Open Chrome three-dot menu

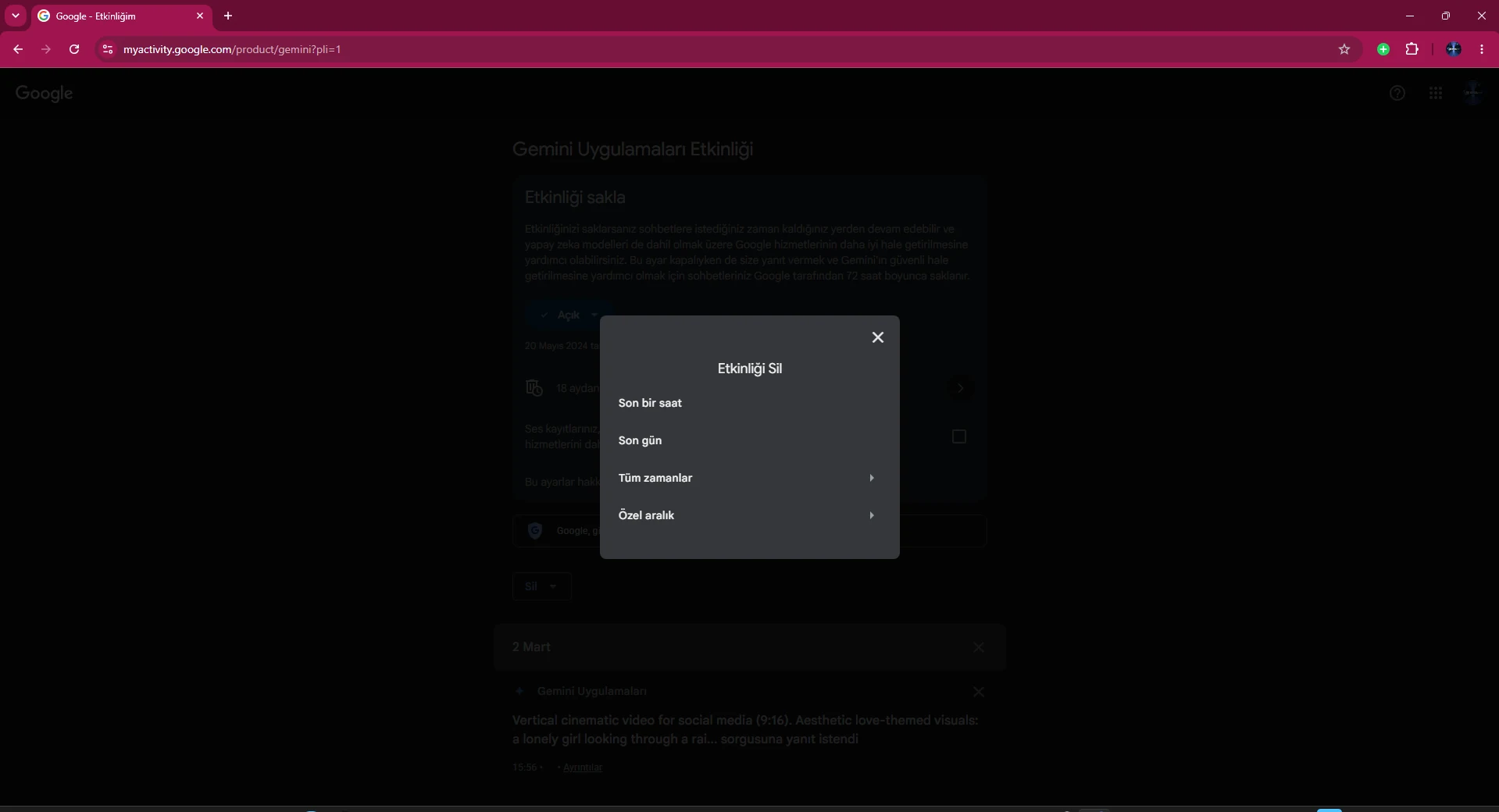tap(1482, 49)
